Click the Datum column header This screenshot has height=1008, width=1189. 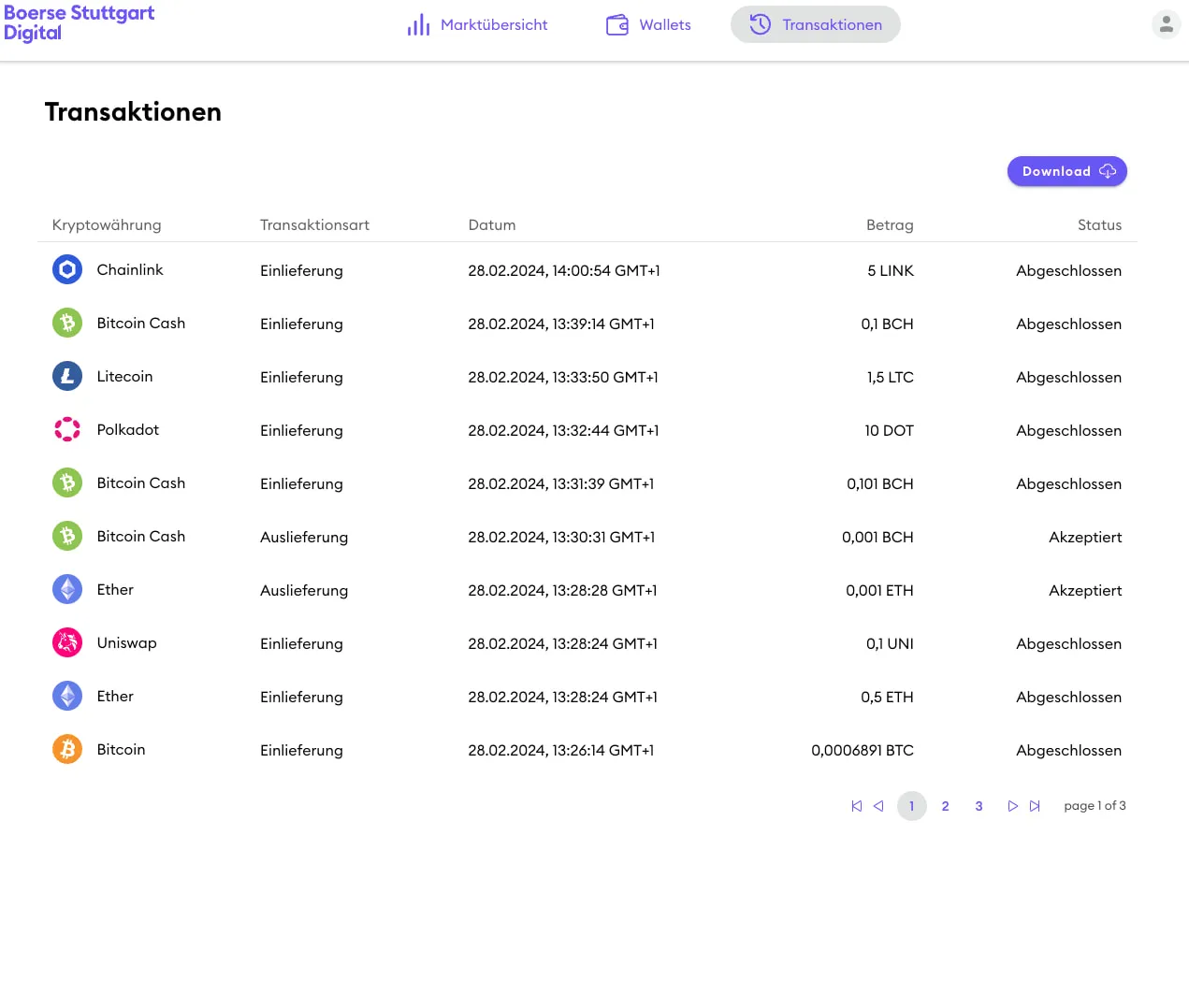[492, 225]
